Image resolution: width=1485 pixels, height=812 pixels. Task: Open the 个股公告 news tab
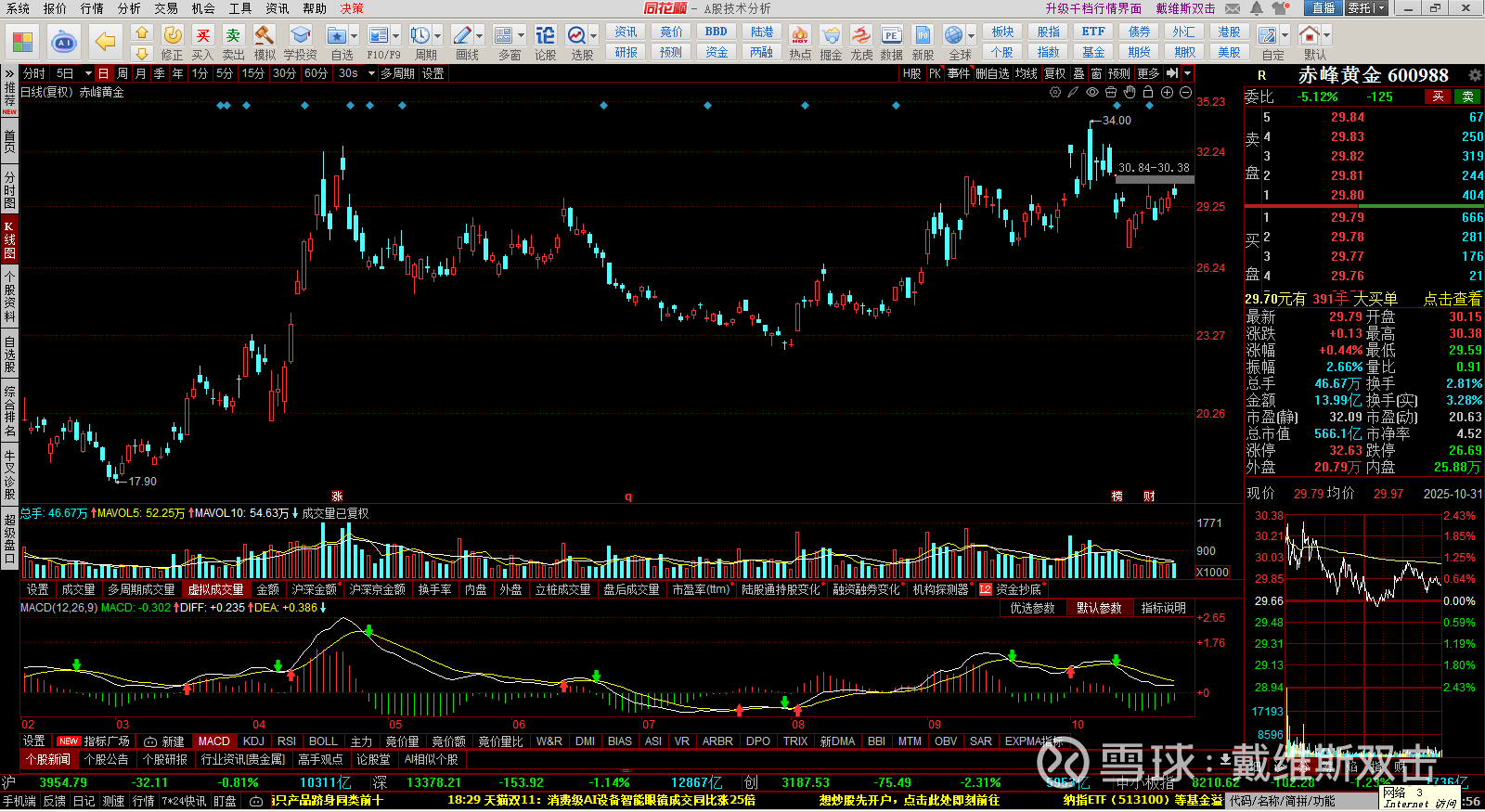click(x=106, y=759)
